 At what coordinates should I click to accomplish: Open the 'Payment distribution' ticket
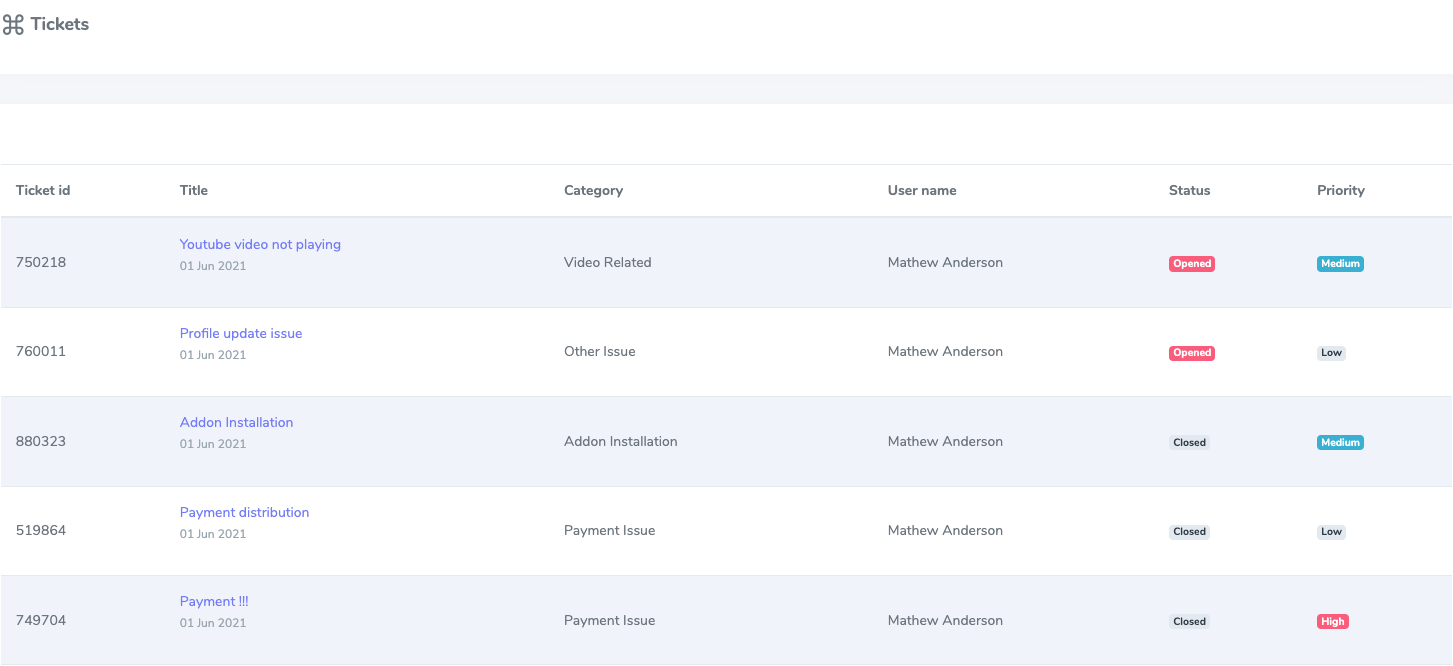(x=244, y=512)
